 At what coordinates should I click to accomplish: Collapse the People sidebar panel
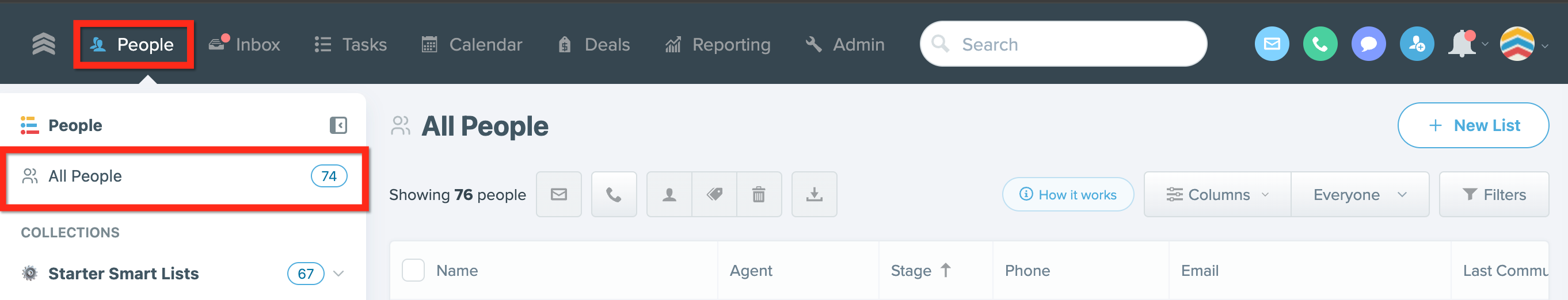(x=338, y=126)
